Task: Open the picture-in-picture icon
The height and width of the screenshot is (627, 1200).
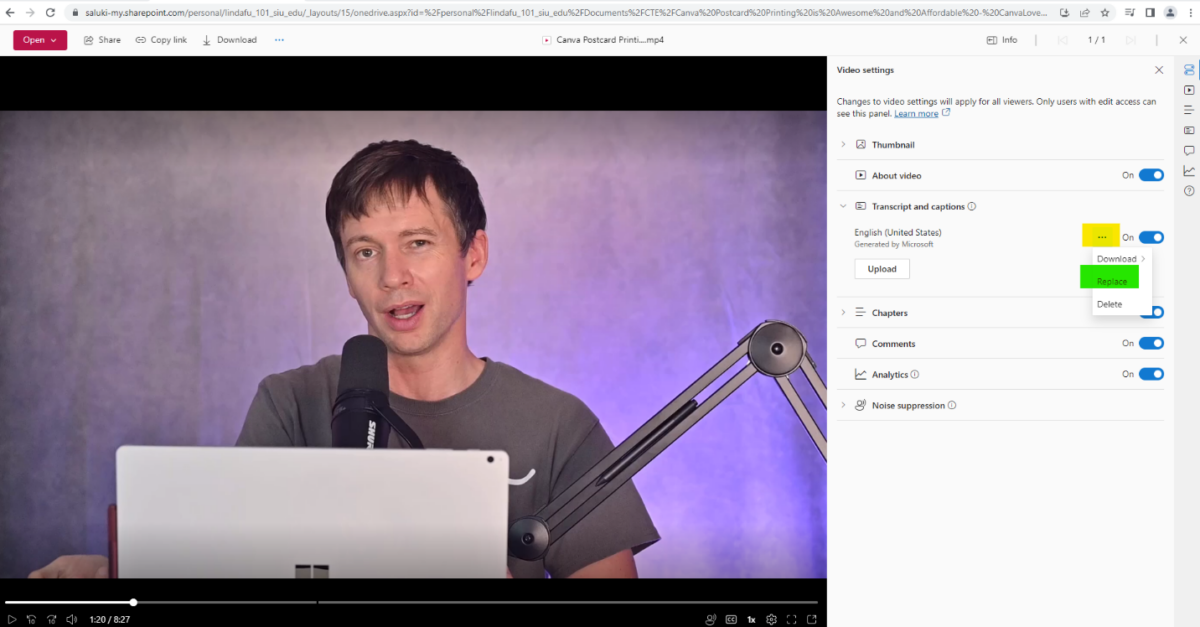Action: [813, 619]
